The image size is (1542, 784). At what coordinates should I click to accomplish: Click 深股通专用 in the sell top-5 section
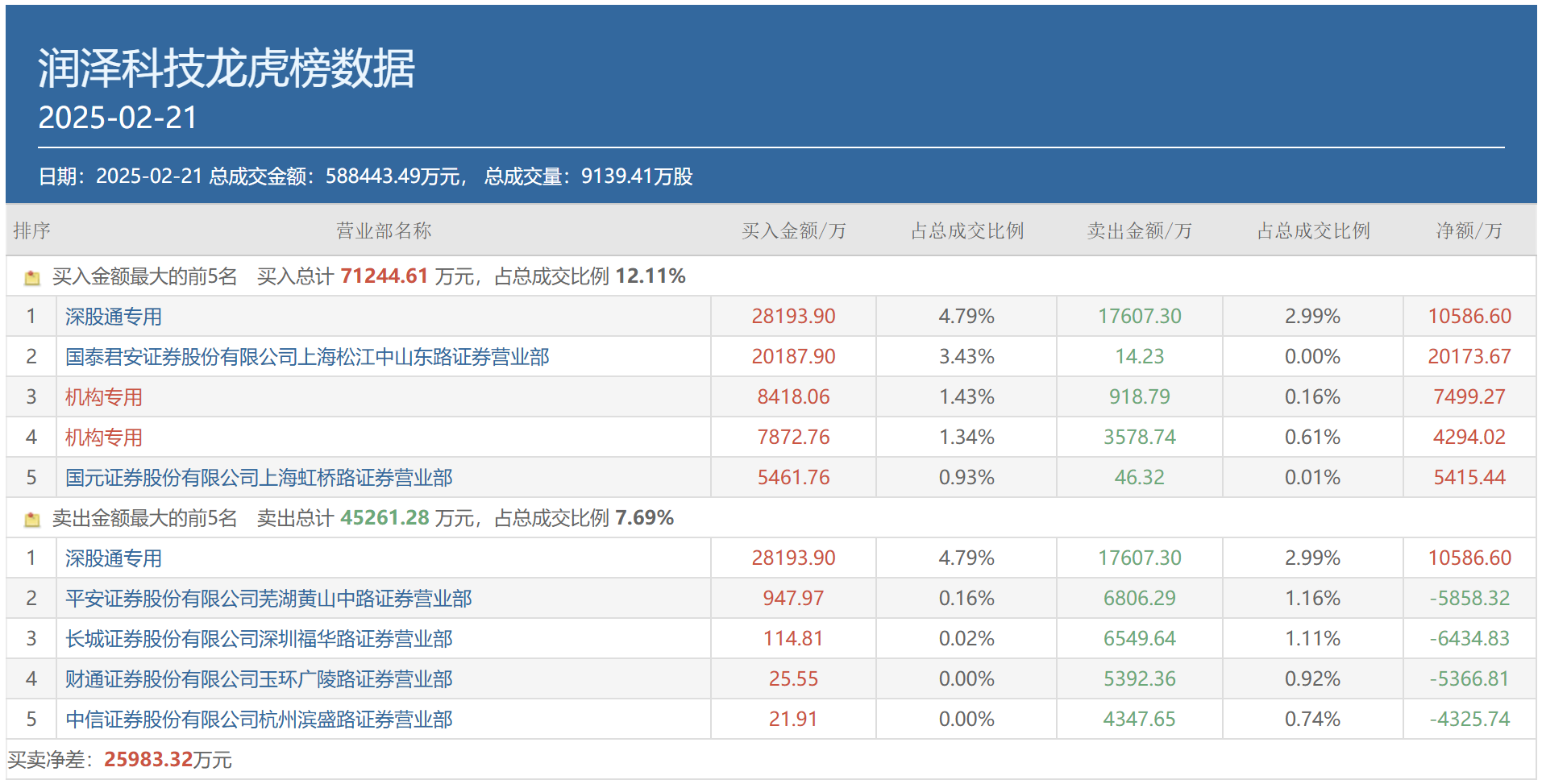[x=114, y=558]
